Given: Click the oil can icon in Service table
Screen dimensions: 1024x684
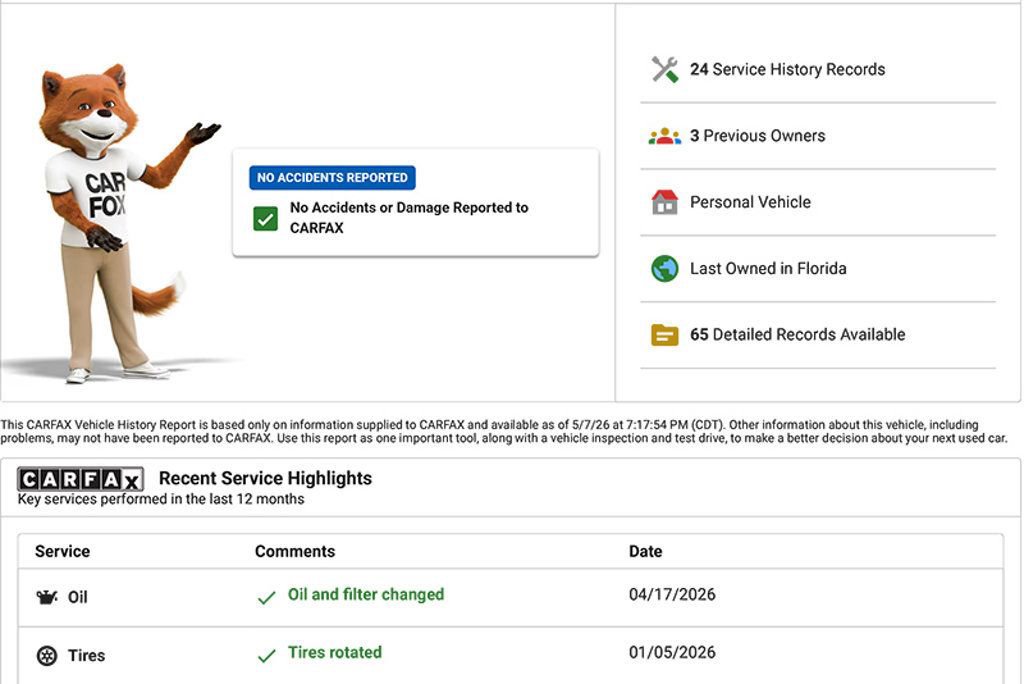Looking at the screenshot, I should [46, 597].
